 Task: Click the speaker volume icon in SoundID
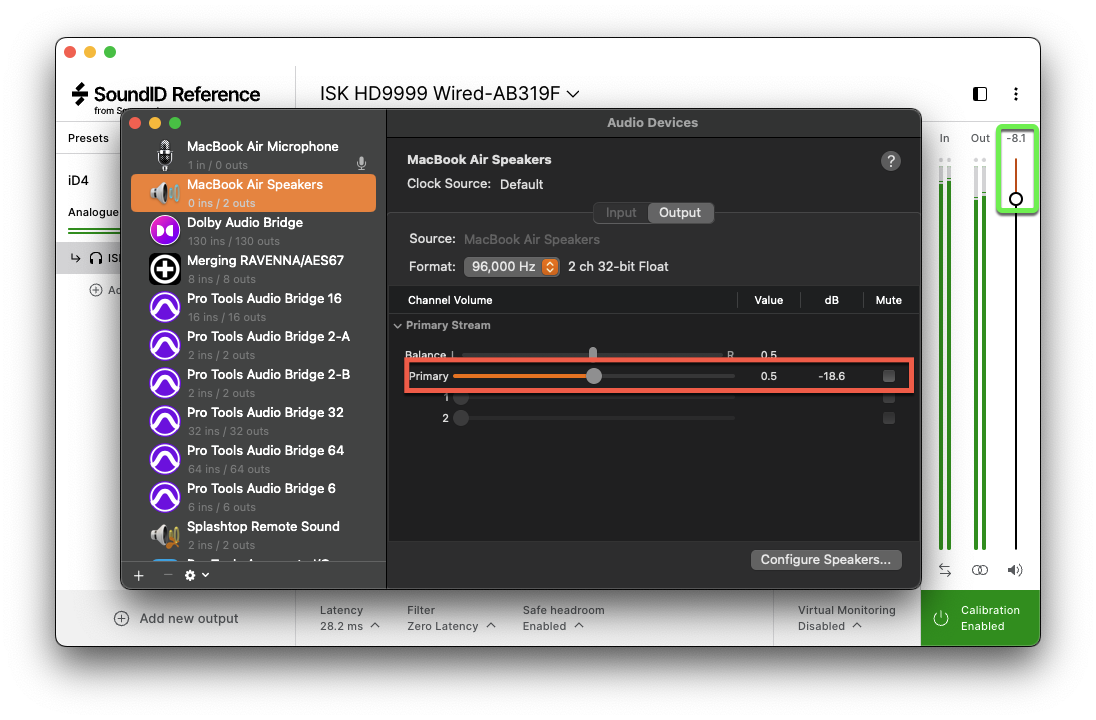1015,570
